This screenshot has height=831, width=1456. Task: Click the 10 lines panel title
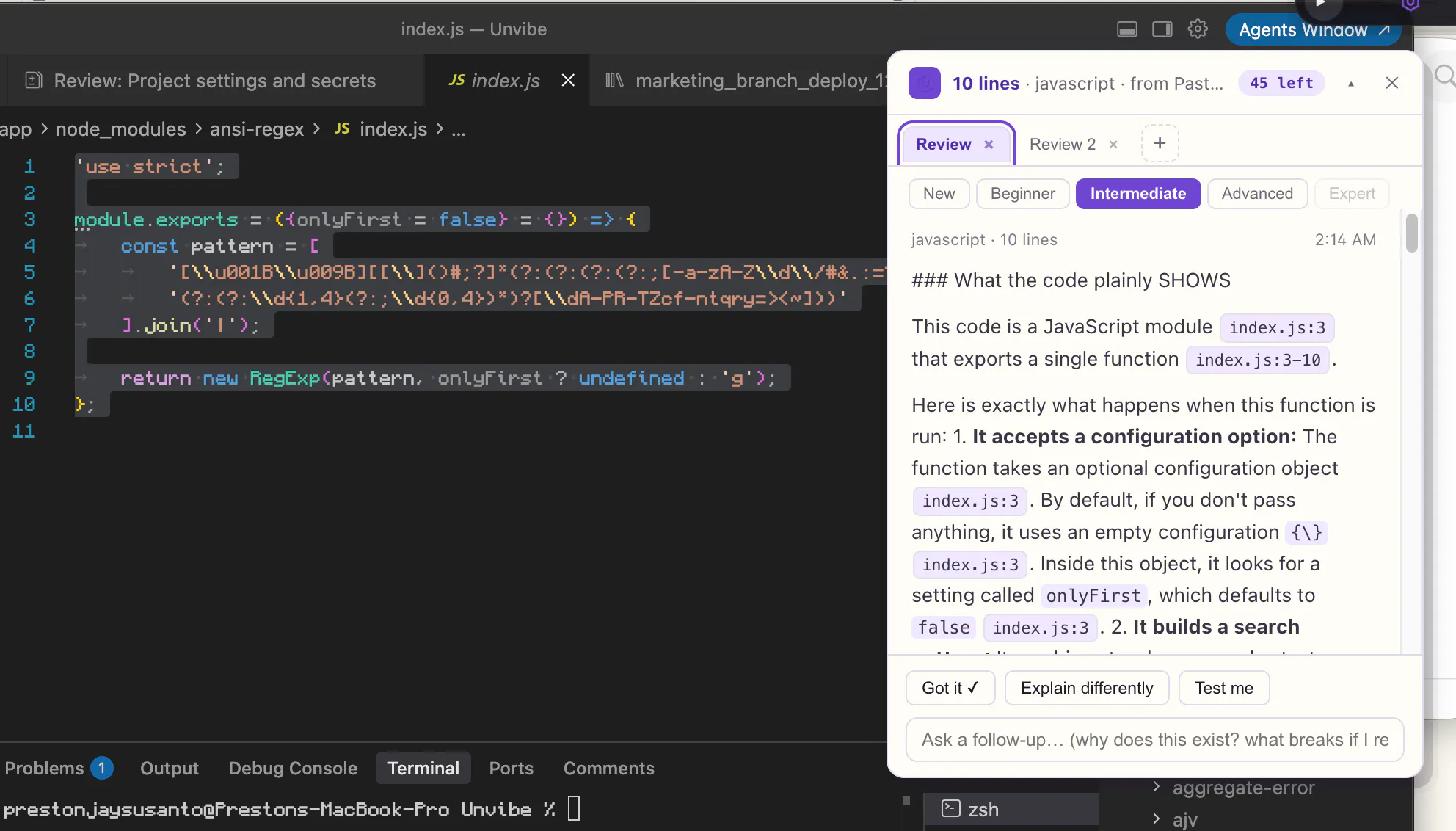click(x=986, y=83)
